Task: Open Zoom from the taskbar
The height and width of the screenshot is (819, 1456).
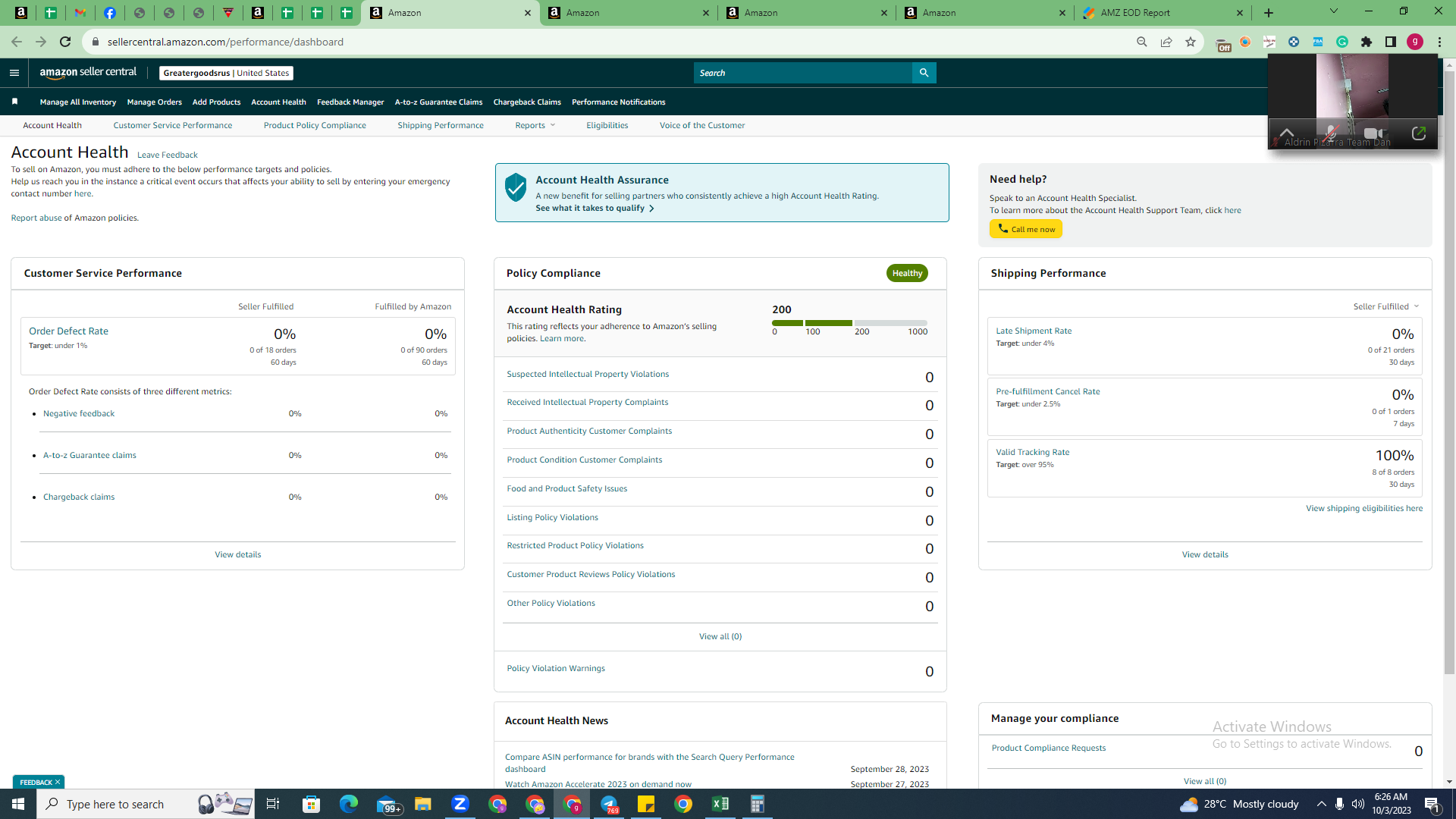Action: click(460, 804)
